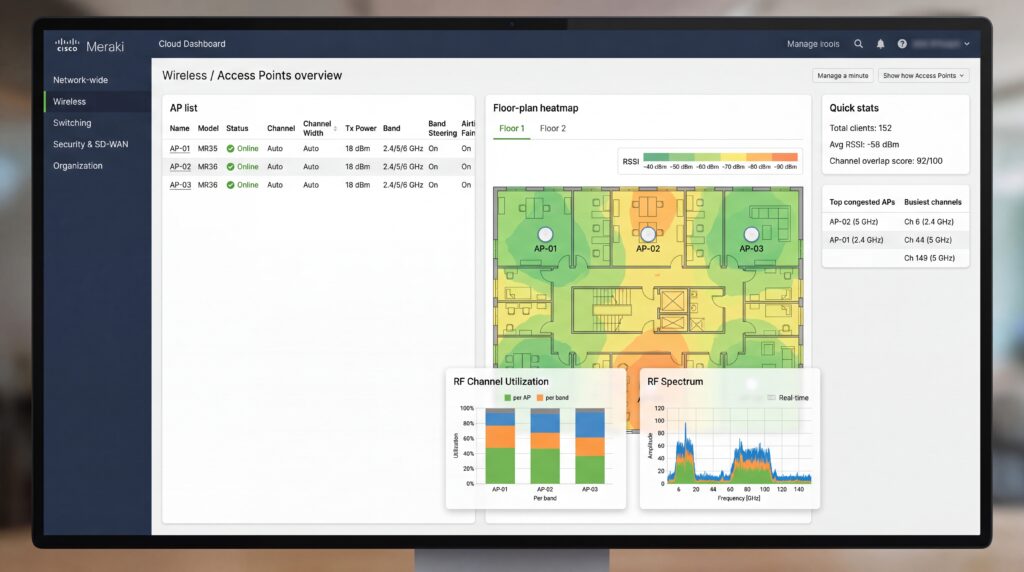1024x572 pixels.
Task: Click the Manage a minute button
Action: [842, 76]
